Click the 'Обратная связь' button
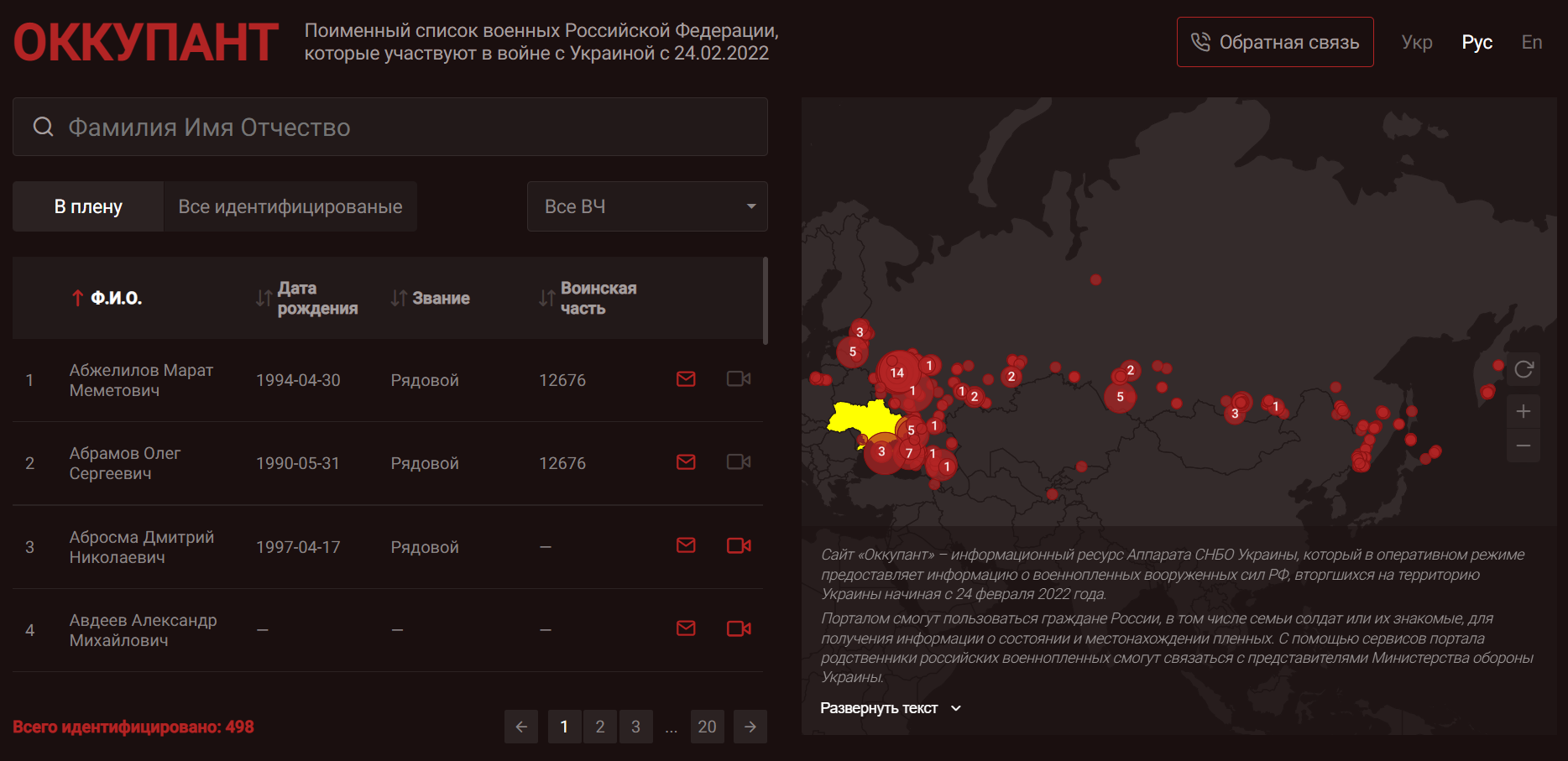1568x761 pixels. pyautogui.click(x=1275, y=42)
